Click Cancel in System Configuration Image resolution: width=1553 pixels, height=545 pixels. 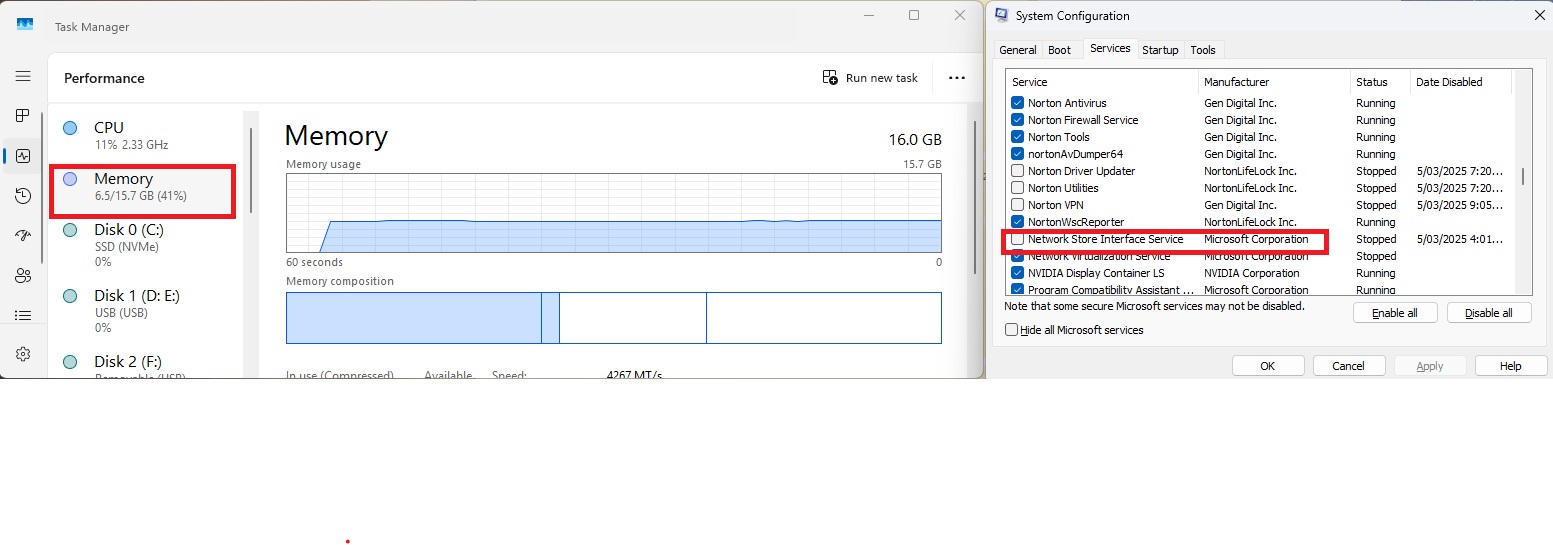(1349, 366)
